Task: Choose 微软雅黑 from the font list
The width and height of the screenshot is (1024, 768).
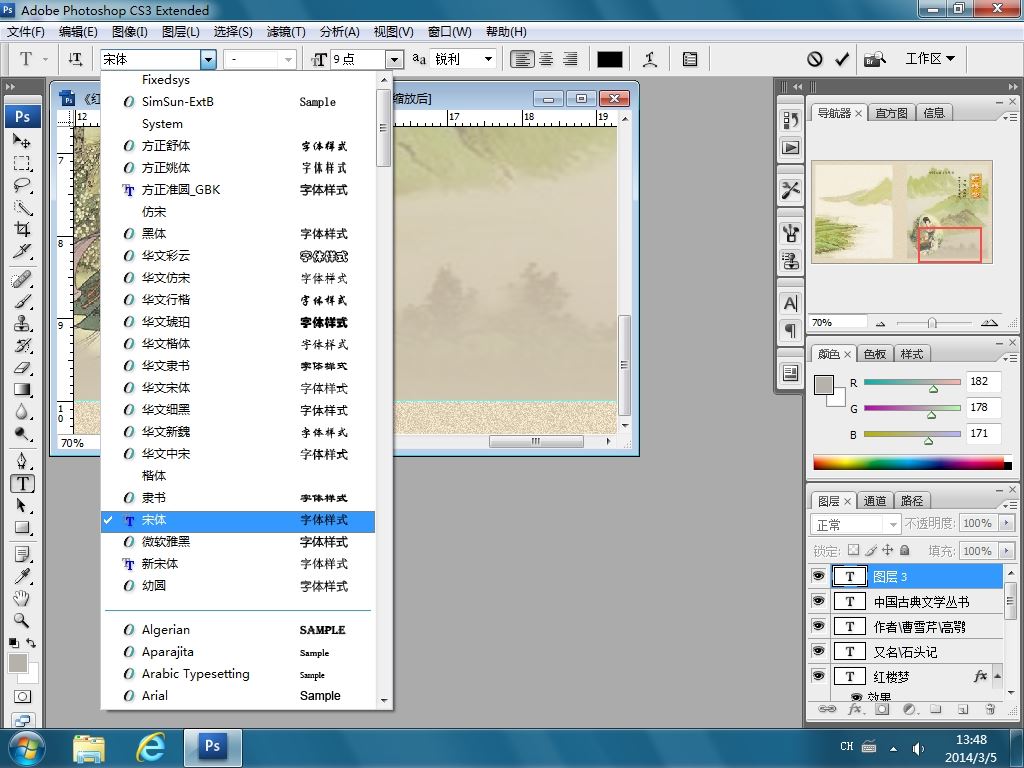Action: 238,542
